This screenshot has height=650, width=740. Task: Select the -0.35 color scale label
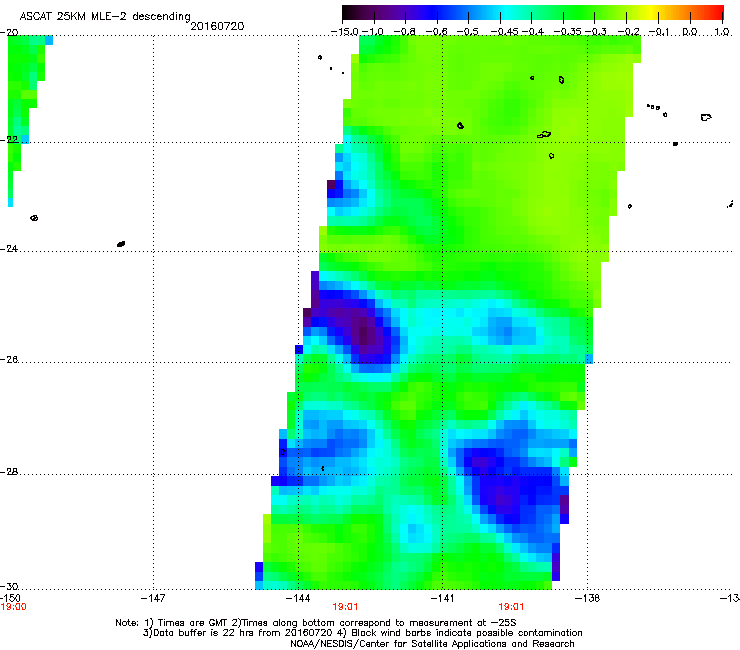pos(568,32)
